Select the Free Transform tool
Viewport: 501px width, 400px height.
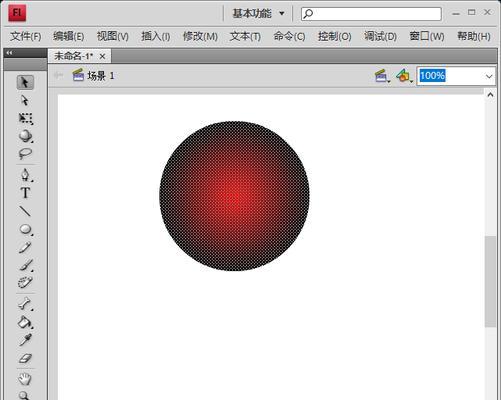click(25, 118)
